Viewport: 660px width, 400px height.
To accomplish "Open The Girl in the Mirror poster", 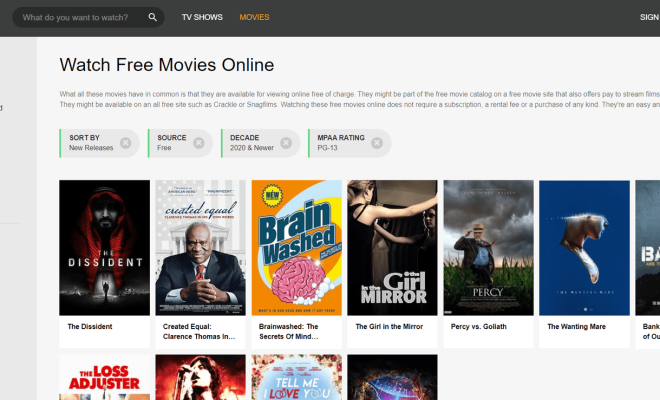I will (x=392, y=248).
